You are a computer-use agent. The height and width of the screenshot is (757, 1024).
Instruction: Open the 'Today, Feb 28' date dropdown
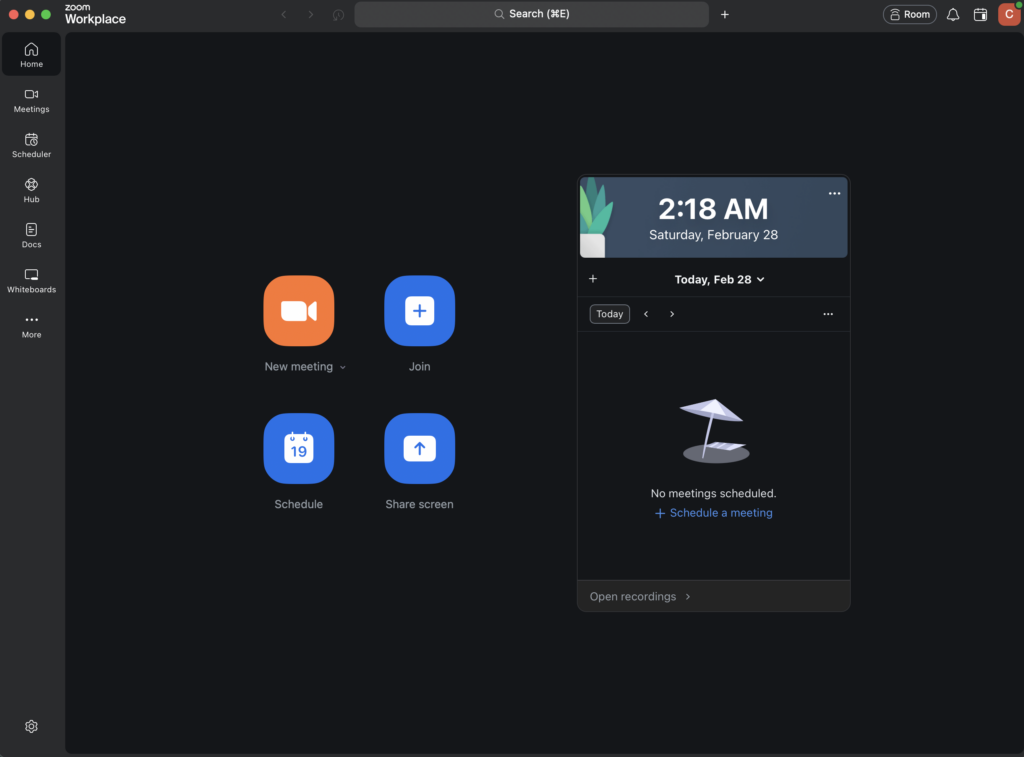720,279
